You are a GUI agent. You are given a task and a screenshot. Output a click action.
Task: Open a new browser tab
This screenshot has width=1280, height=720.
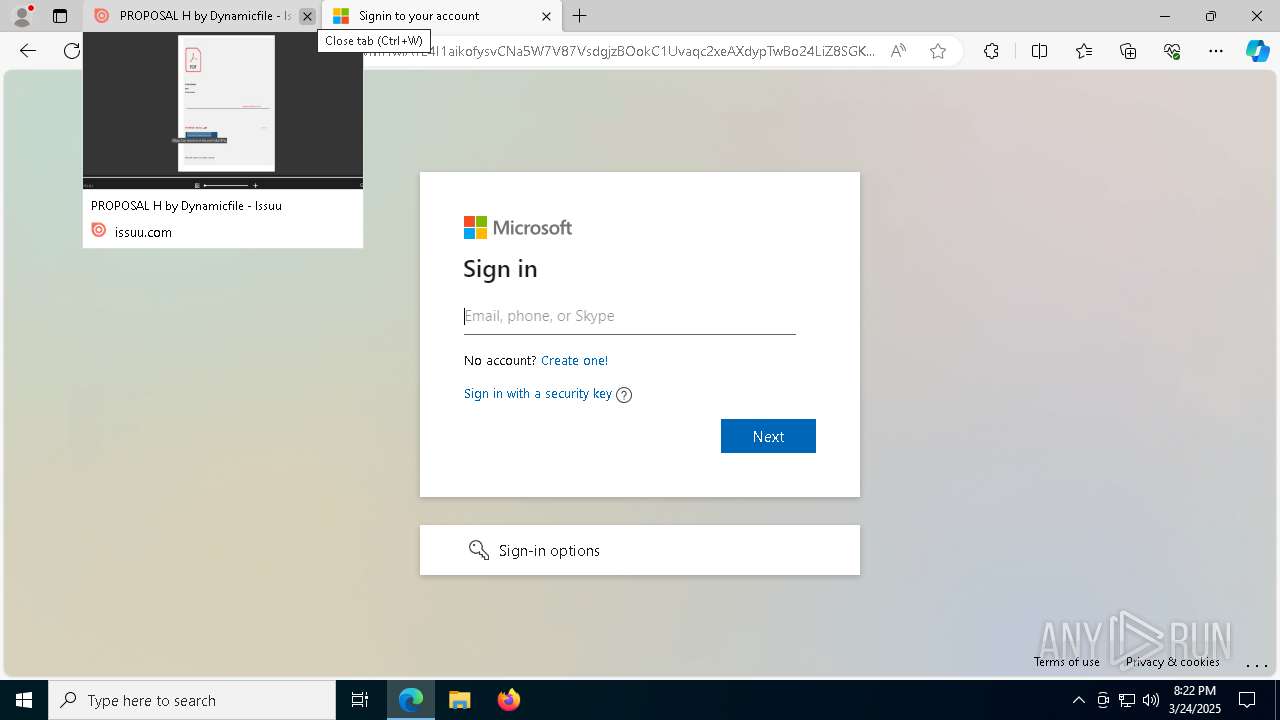(x=580, y=16)
